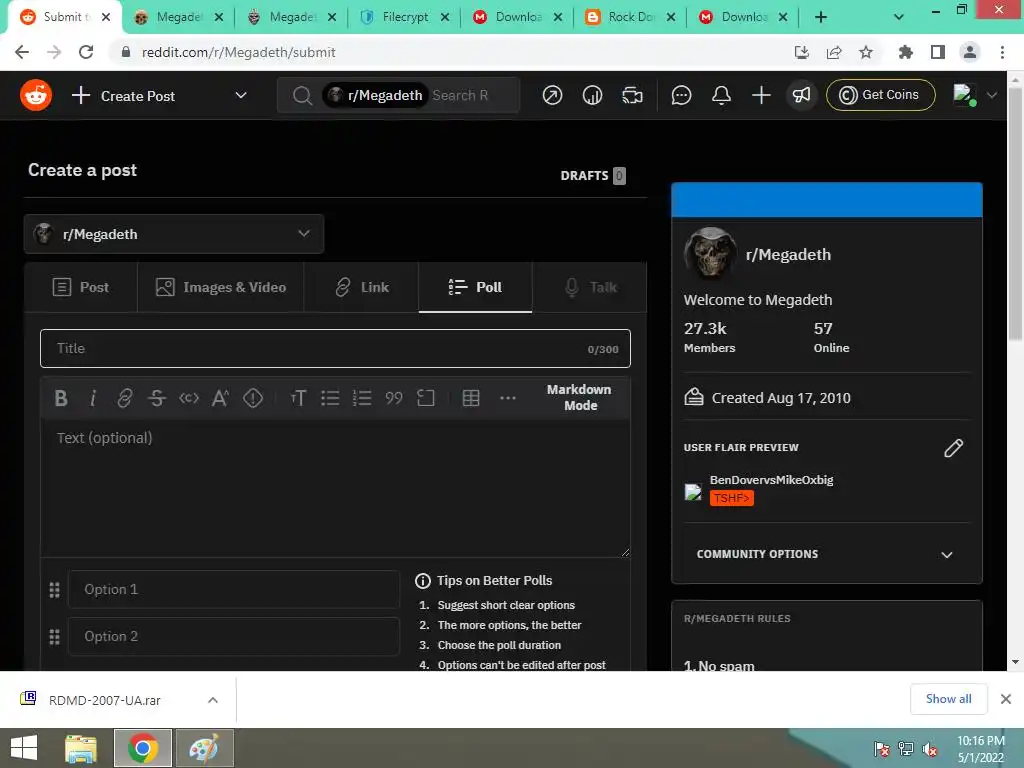This screenshot has height=768, width=1024.
Task: Open Drafts list
Action: tap(593, 176)
